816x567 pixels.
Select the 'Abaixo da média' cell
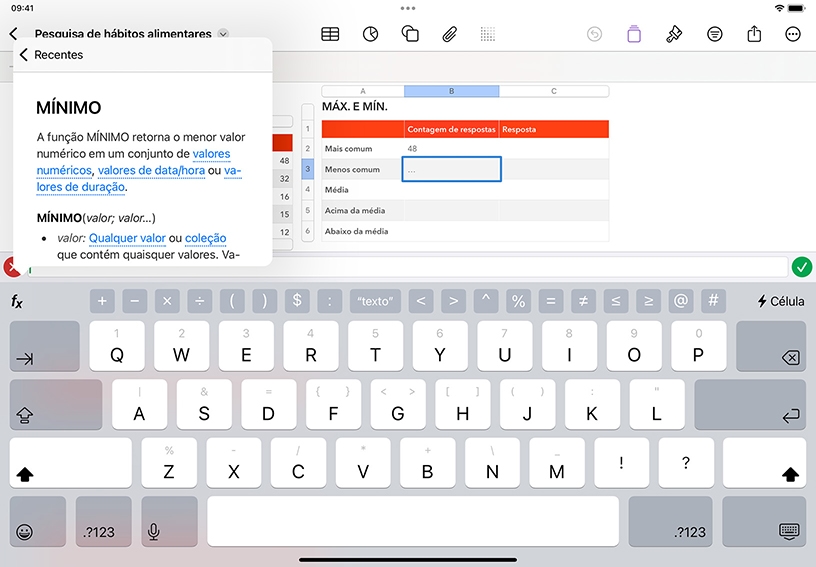[x=363, y=231]
